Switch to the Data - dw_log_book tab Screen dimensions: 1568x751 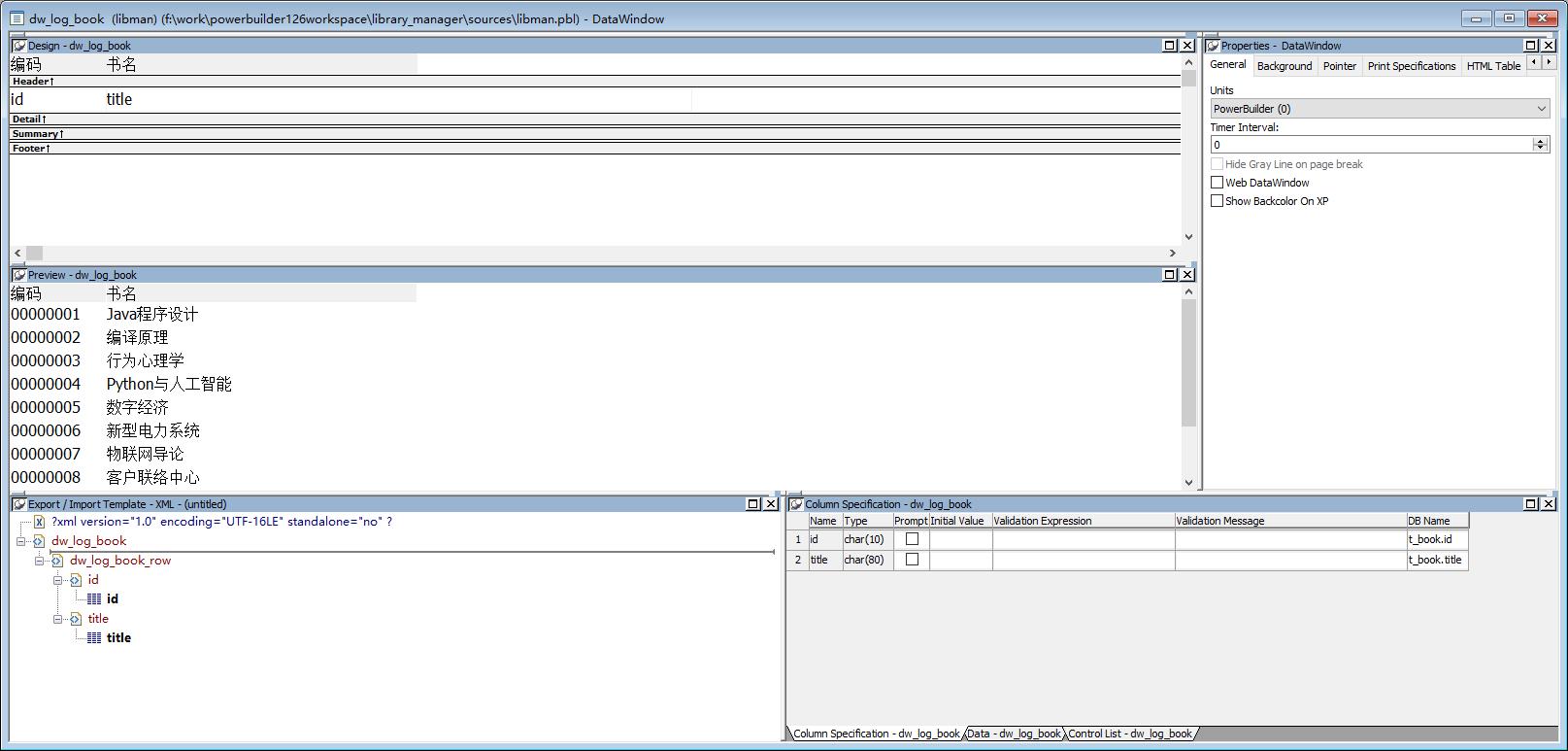(x=1014, y=734)
